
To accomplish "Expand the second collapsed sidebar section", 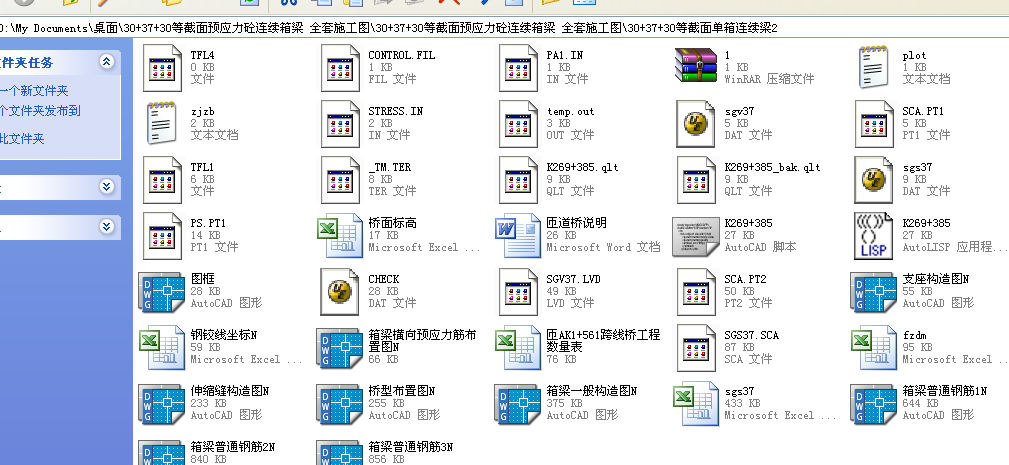I will [x=107, y=187].
